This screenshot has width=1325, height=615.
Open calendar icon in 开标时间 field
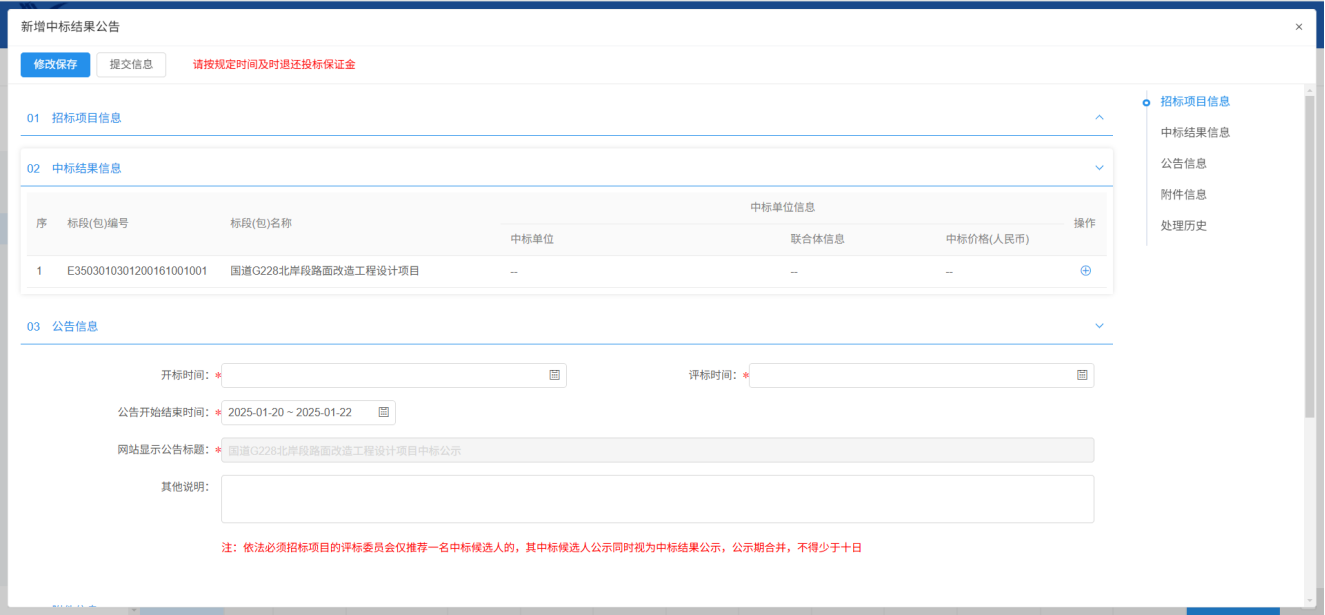coord(554,375)
